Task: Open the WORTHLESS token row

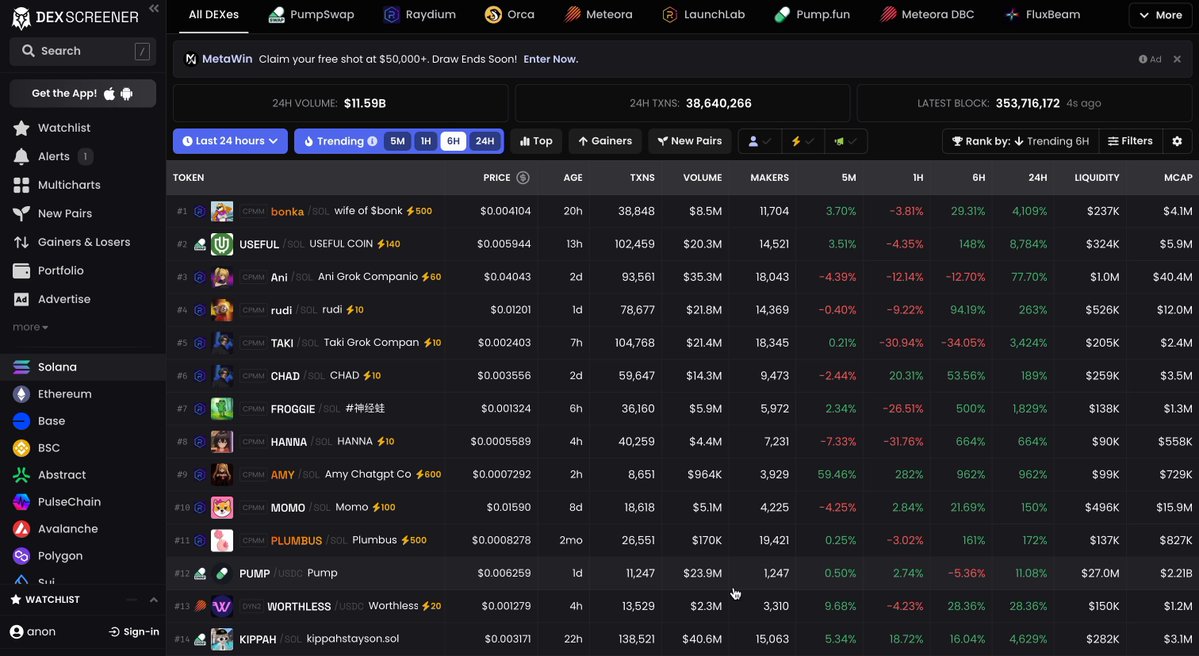Action: pos(682,606)
